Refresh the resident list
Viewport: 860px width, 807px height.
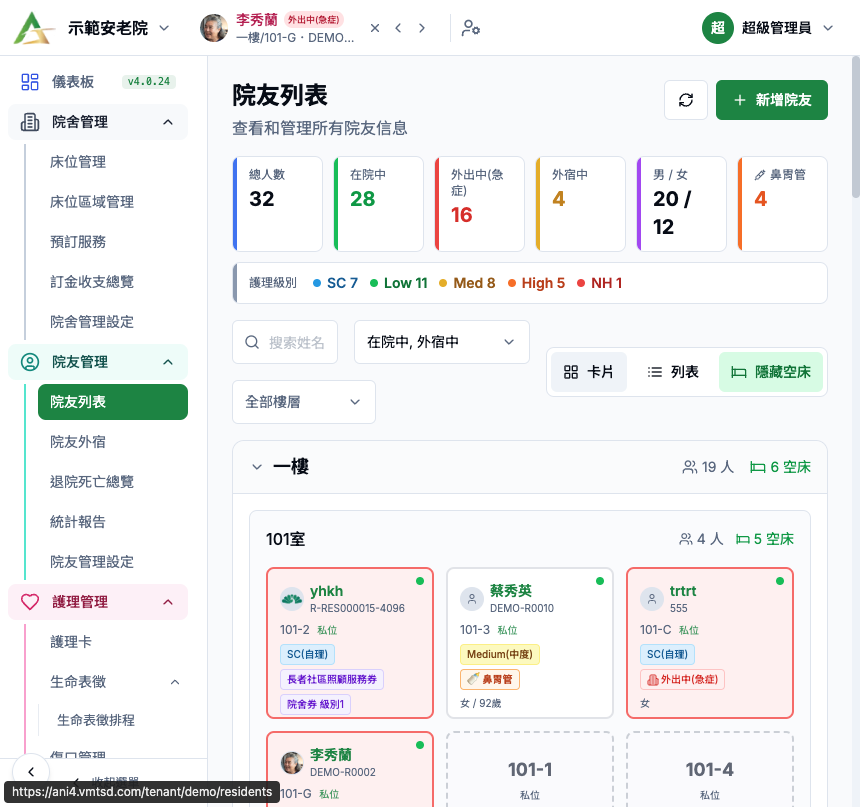click(x=686, y=100)
